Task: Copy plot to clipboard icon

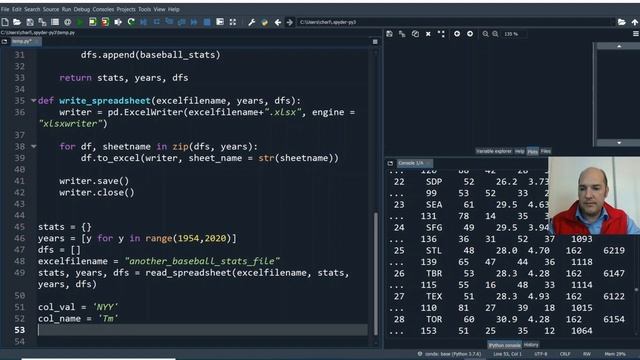Action: point(415,34)
